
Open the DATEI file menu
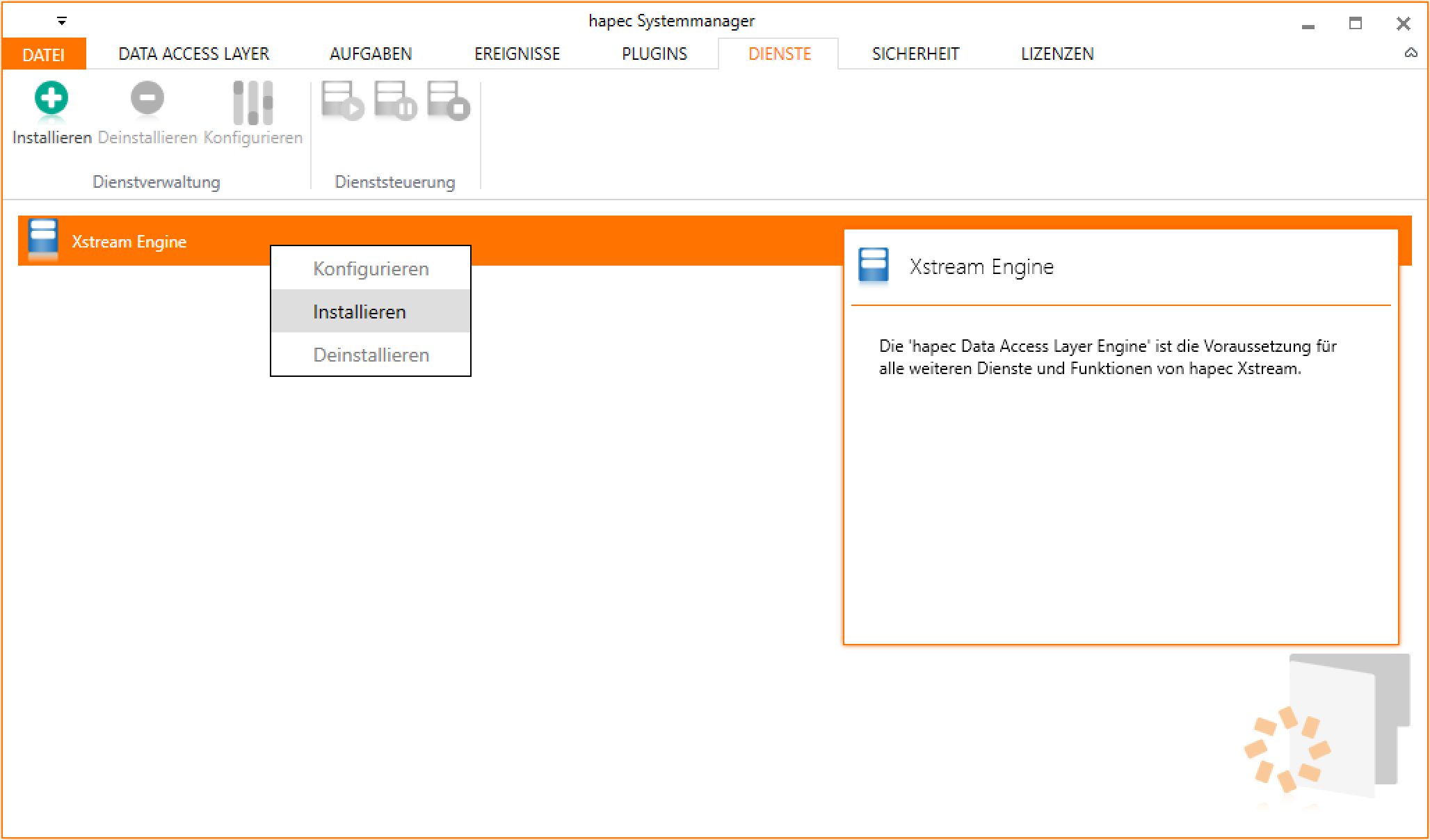tap(43, 54)
